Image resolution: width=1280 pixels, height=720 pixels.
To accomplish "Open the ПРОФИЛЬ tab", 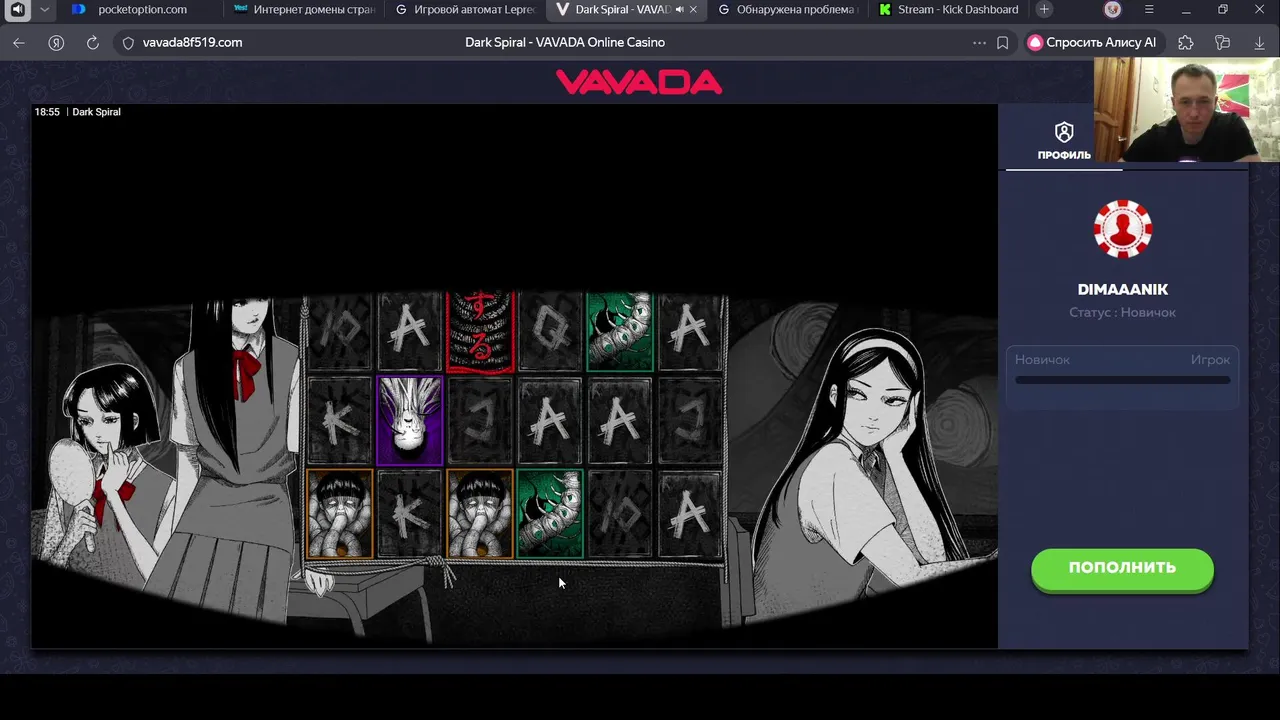I will [1064, 141].
